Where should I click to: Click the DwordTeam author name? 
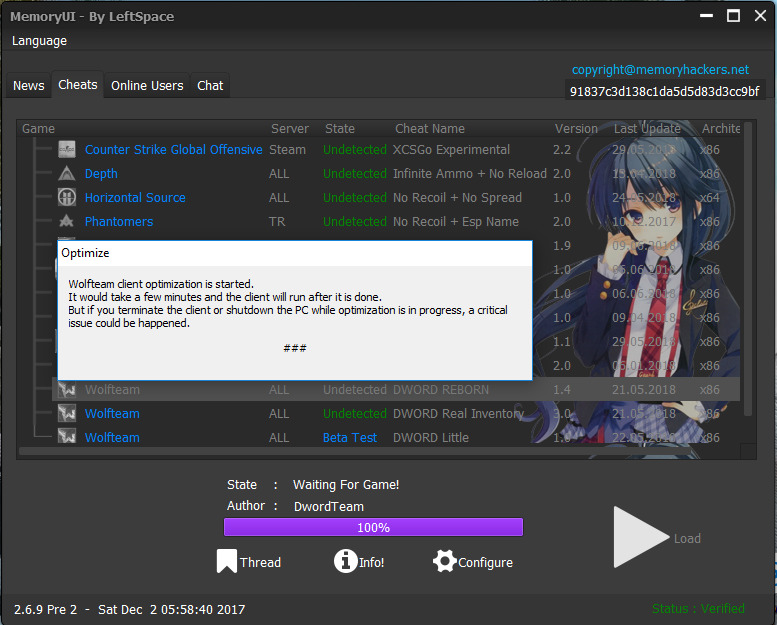[329, 507]
